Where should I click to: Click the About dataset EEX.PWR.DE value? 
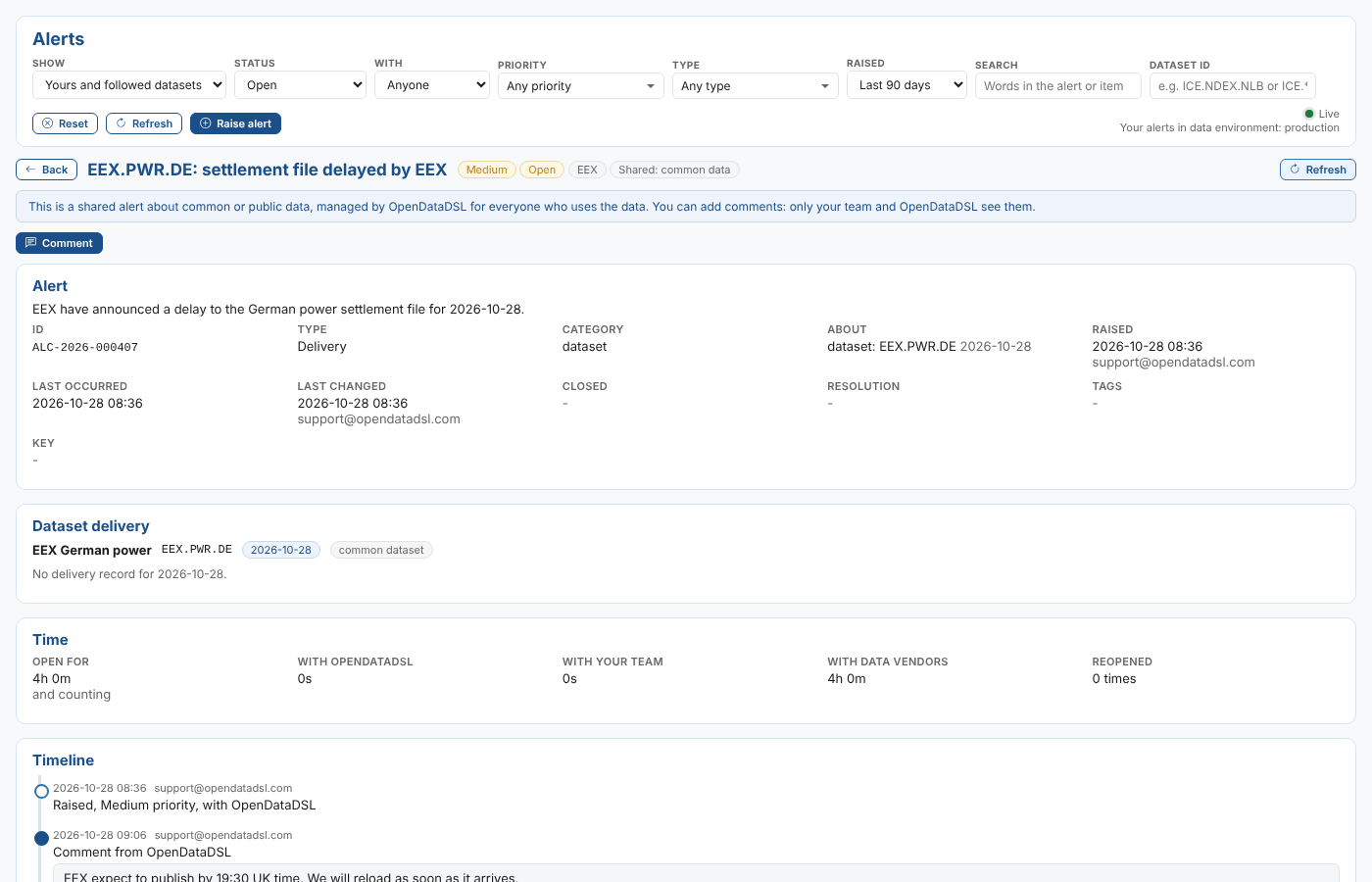(929, 347)
